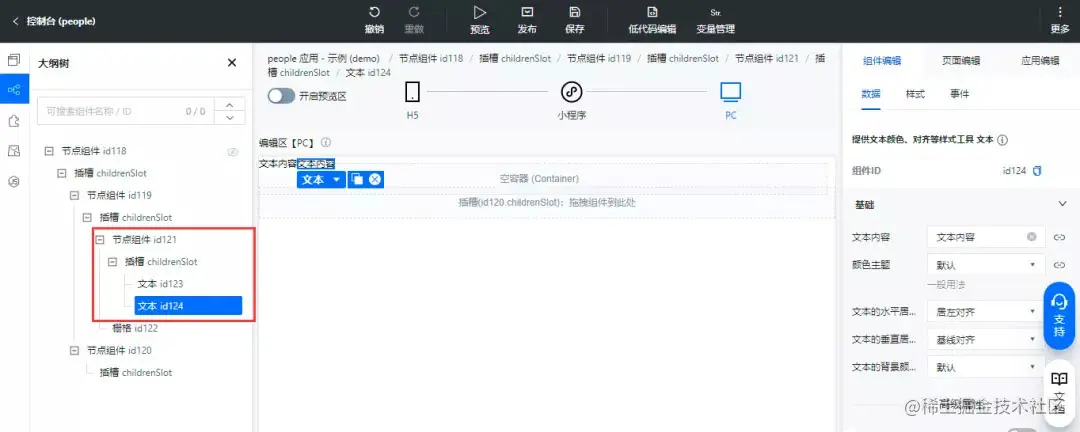Collapse the 基础 section chevron
Viewport: 1080px width, 432px height.
[1061, 204]
